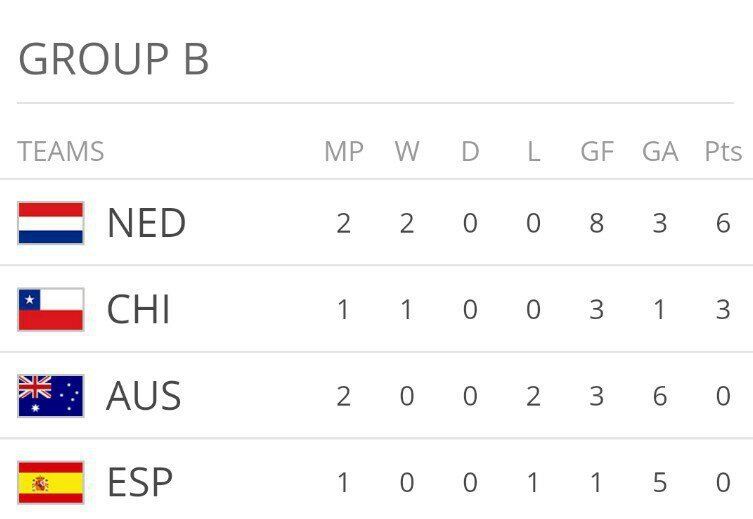Click the TEAMS column header
The width and height of the screenshot is (753, 519).
coord(61,152)
